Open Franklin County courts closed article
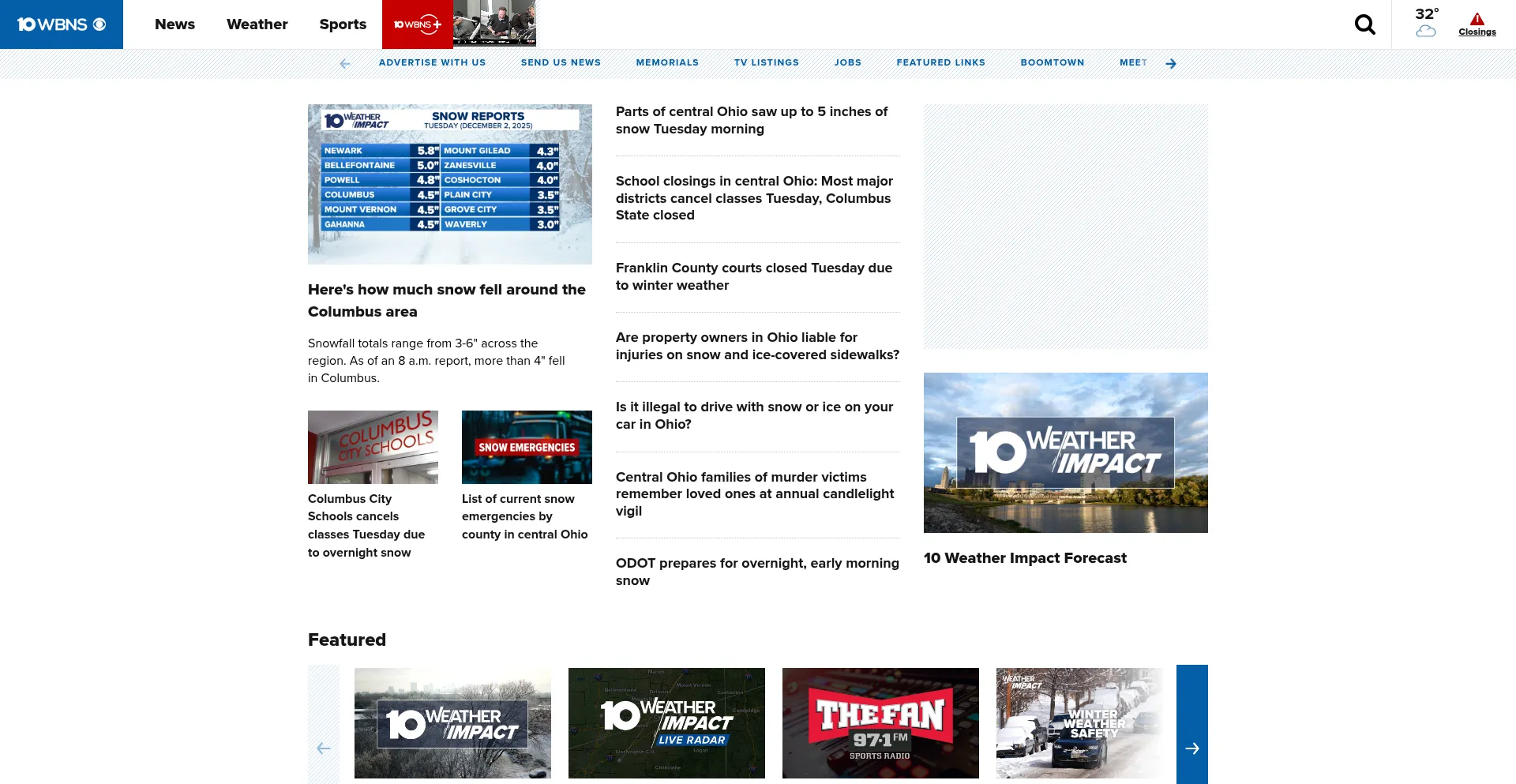1516x784 pixels. click(753, 276)
